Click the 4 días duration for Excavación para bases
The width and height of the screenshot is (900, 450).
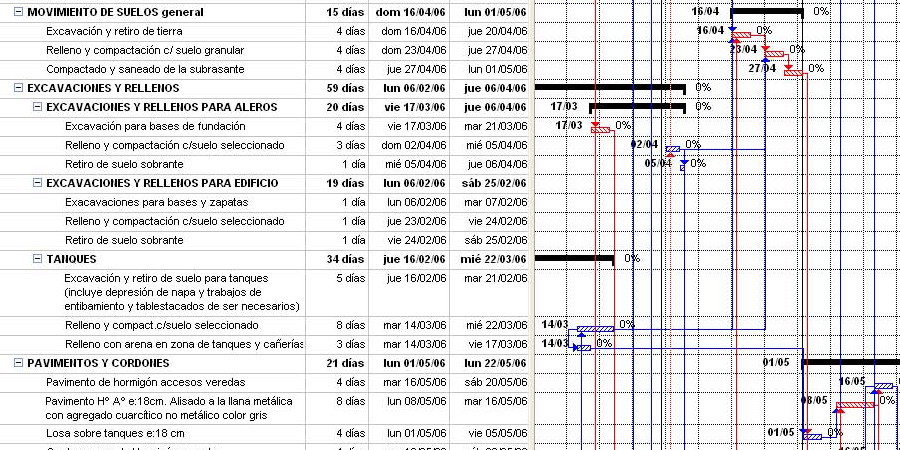point(351,126)
